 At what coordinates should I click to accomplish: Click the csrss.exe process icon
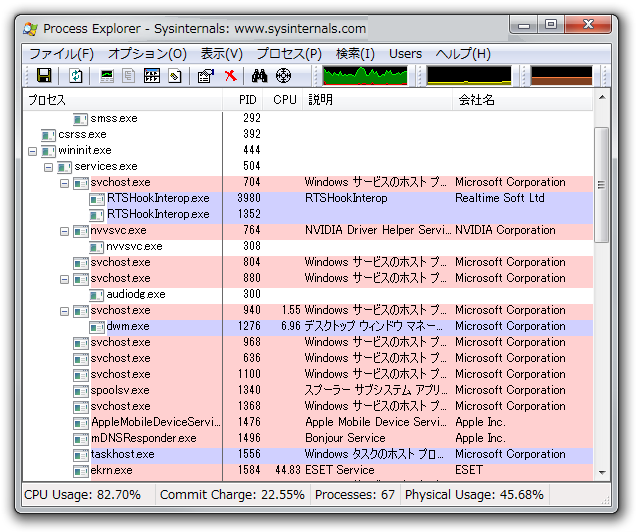click(48, 135)
